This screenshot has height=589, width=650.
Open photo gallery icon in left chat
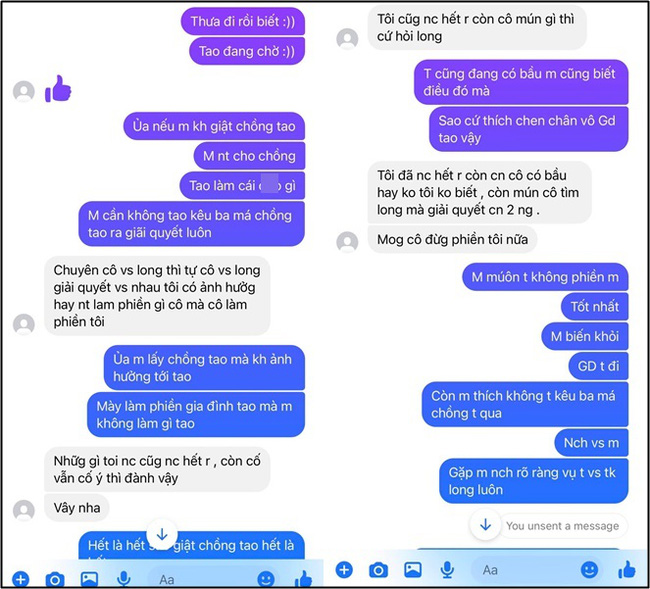pyautogui.click(x=90, y=579)
